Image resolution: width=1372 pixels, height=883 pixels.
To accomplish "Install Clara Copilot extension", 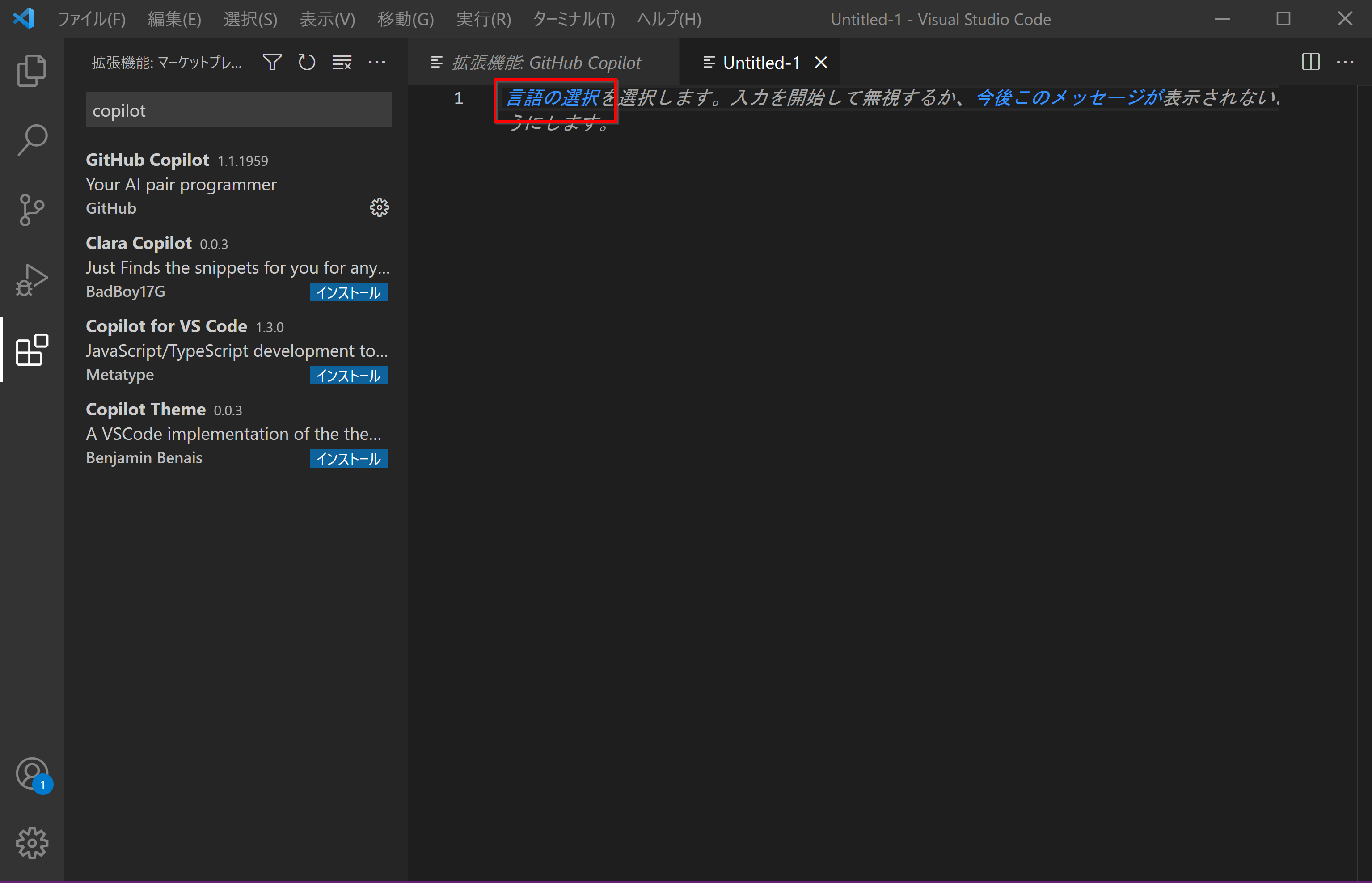I will tap(349, 292).
